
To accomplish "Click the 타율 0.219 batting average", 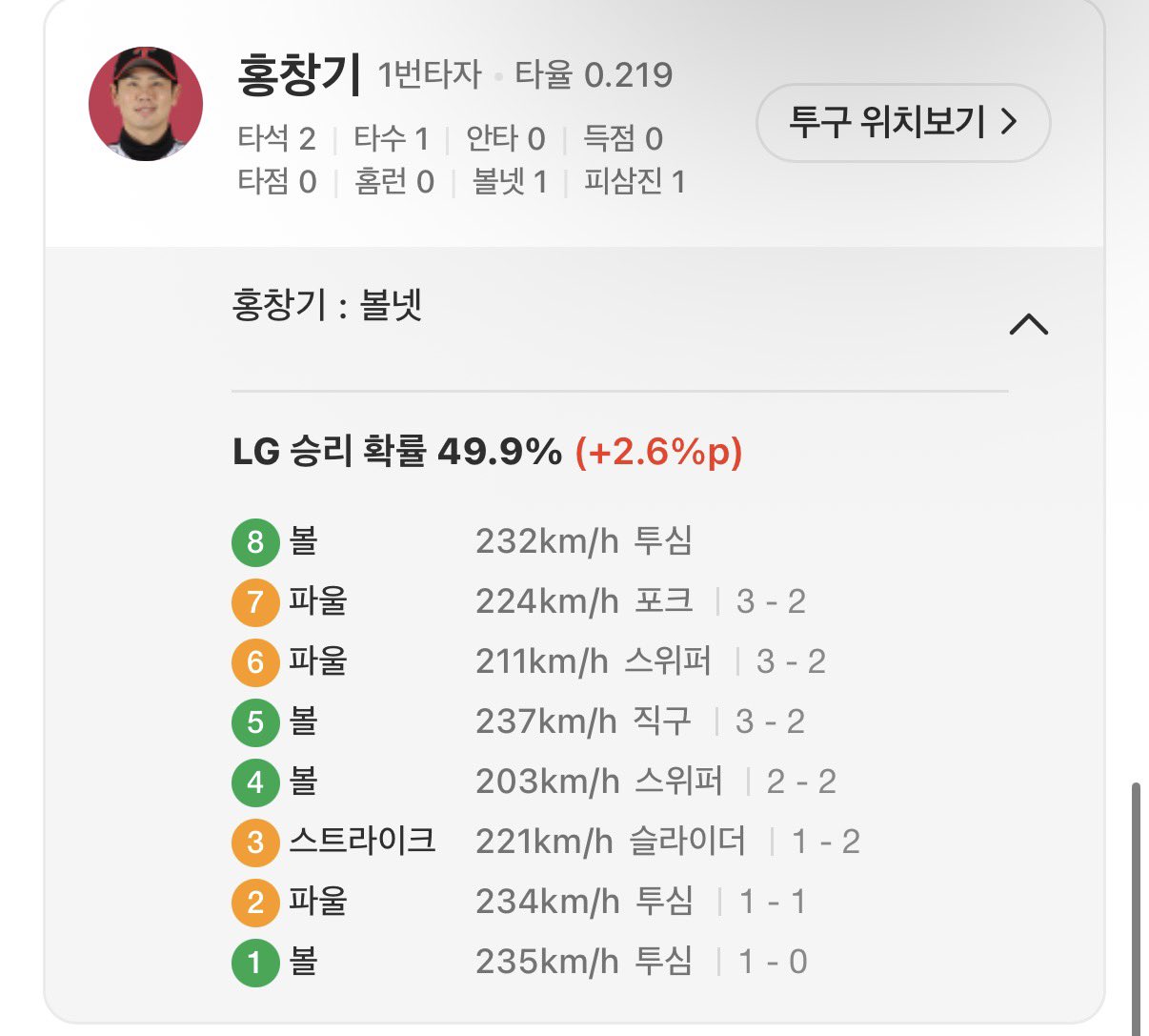I will tap(594, 75).
